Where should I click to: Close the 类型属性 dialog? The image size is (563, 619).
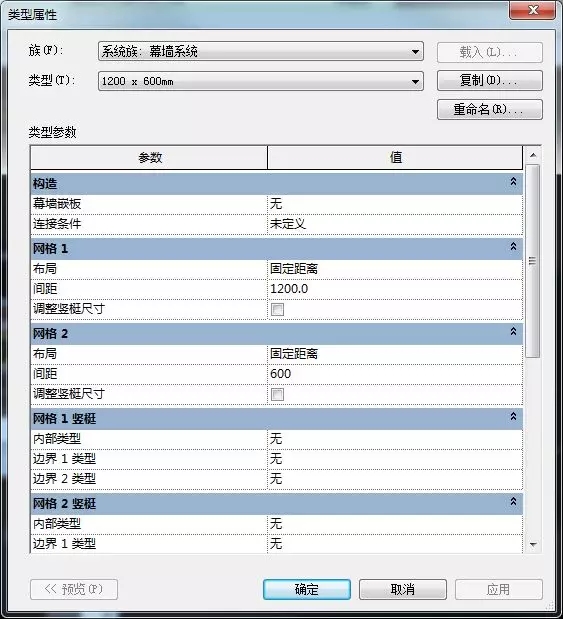click(x=533, y=10)
